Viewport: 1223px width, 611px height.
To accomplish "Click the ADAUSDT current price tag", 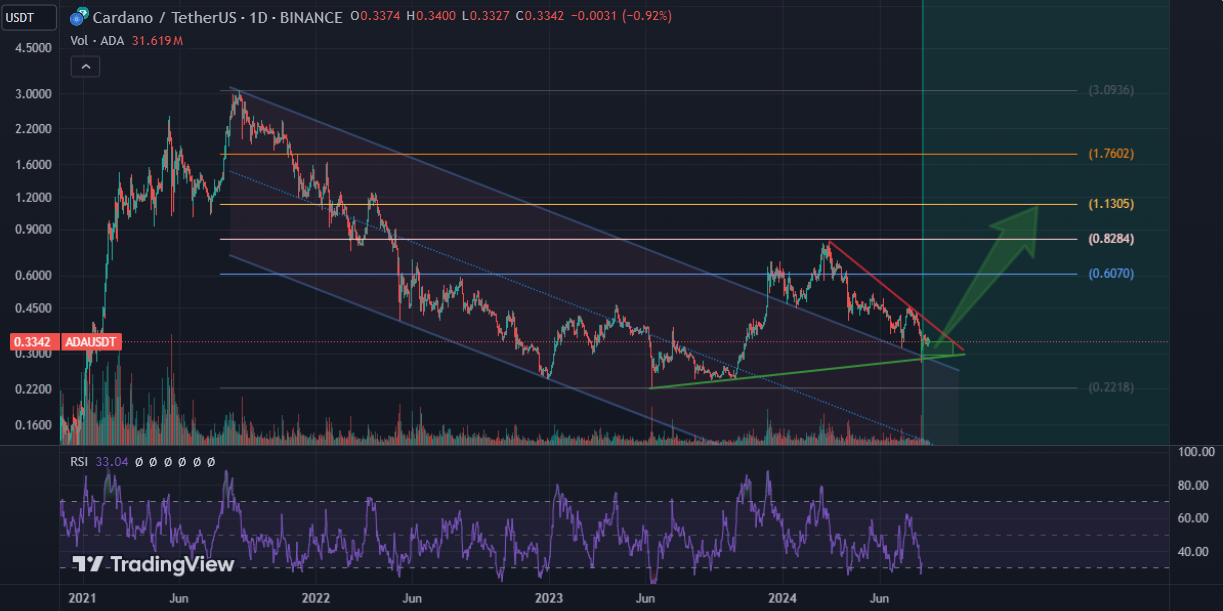I will (x=90, y=342).
